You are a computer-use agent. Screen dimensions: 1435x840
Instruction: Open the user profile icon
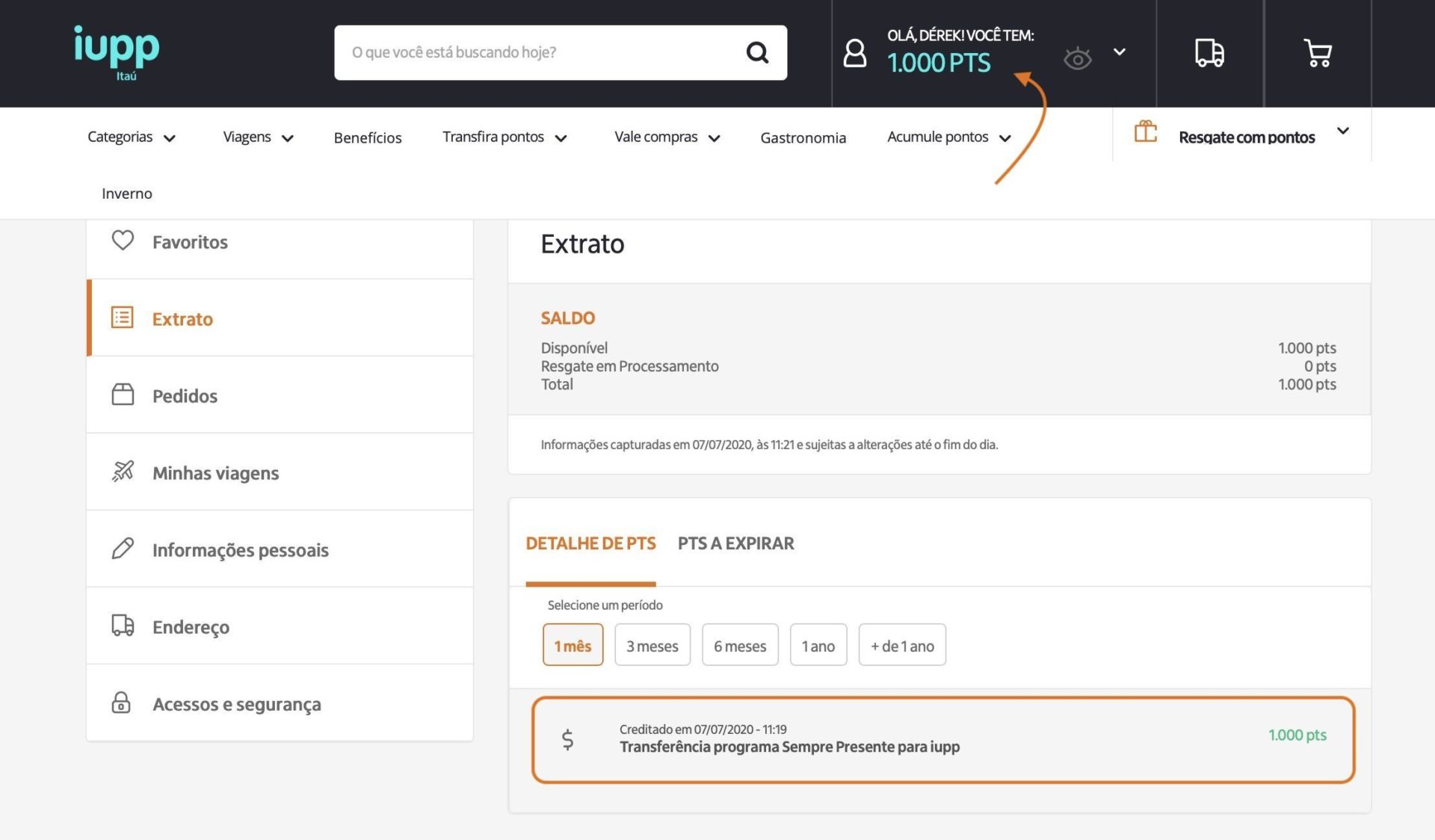(854, 53)
